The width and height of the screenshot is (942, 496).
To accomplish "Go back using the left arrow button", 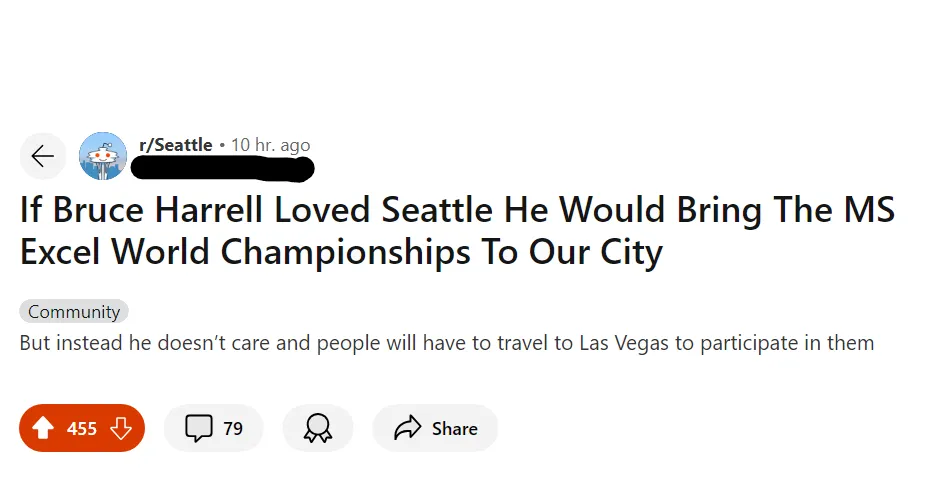I will pyautogui.click(x=43, y=156).
